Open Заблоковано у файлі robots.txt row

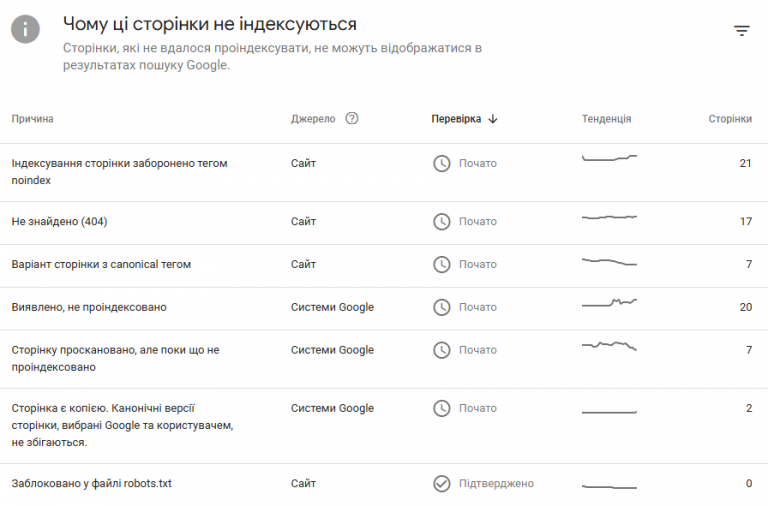[x=384, y=484]
